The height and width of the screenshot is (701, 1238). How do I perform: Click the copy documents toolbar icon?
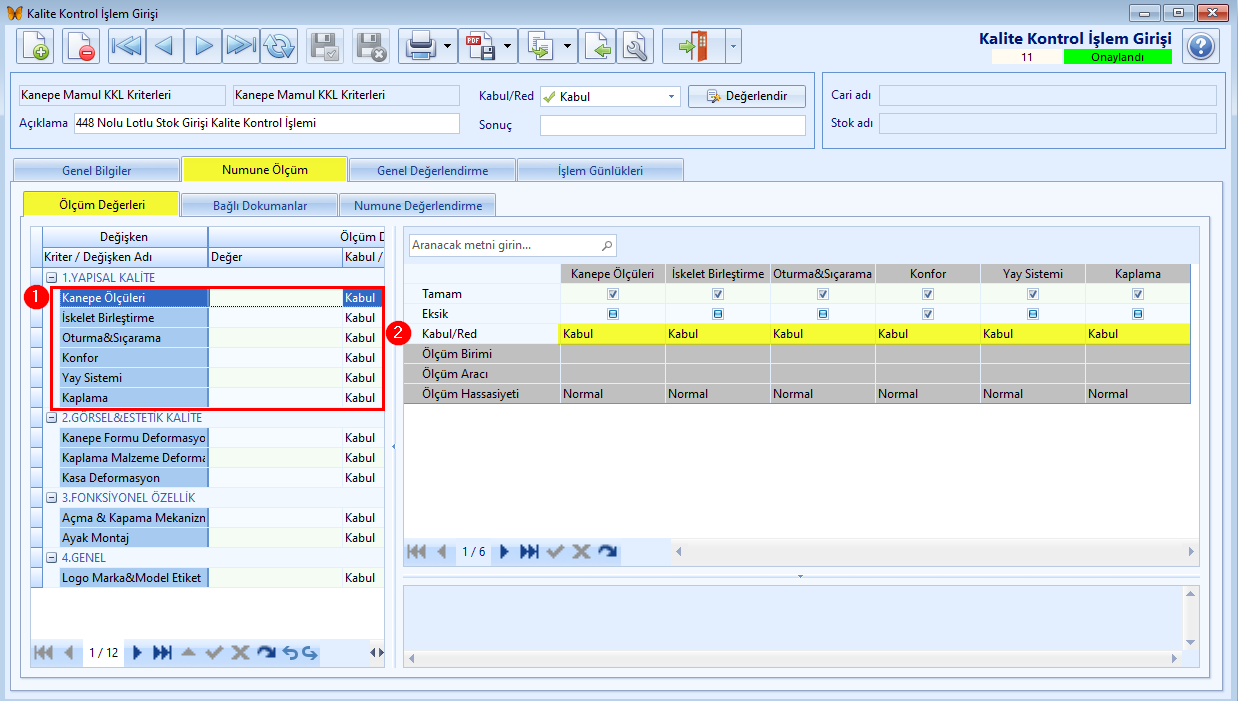click(541, 46)
